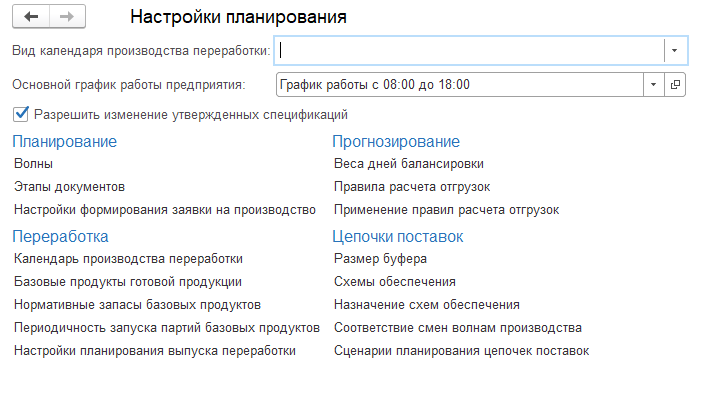Viewport: 722px width, 400px height.
Task: Open "Базовые продукты готовой продукции" link
Action: click(x=128, y=282)
